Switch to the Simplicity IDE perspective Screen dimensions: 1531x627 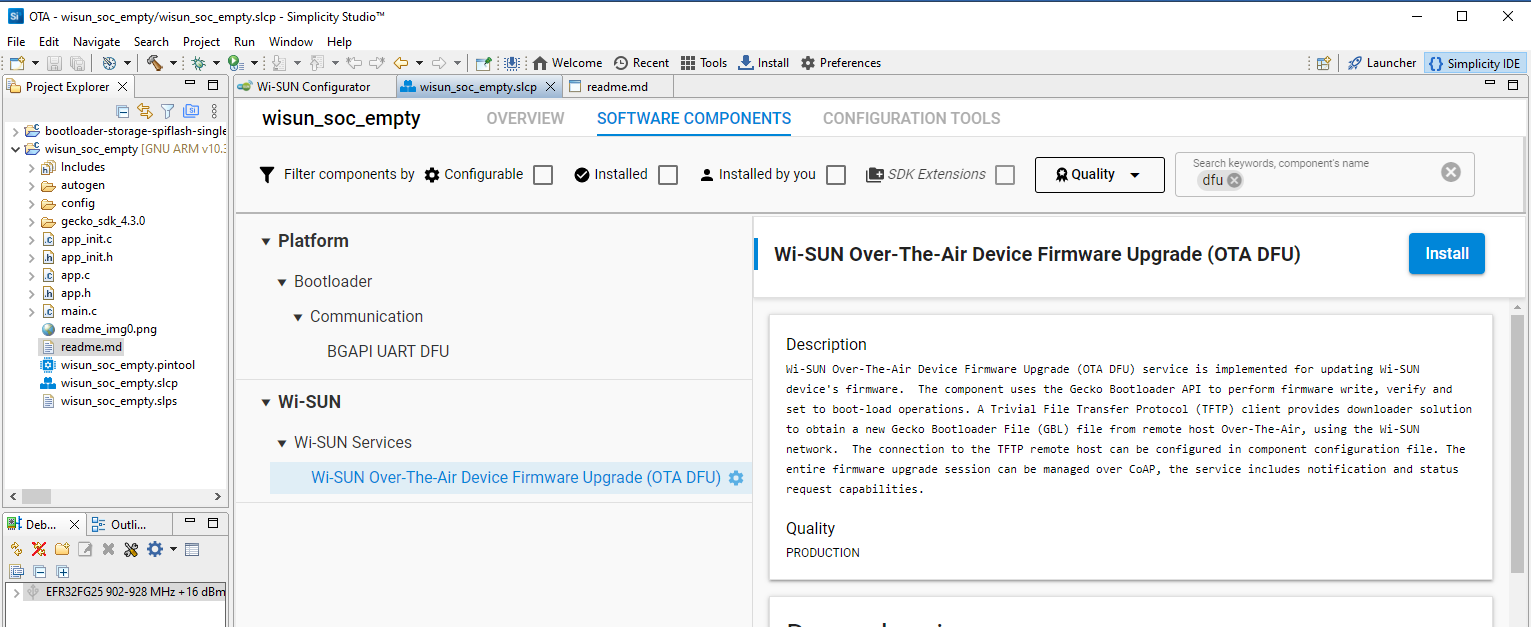pos(1474,63)
